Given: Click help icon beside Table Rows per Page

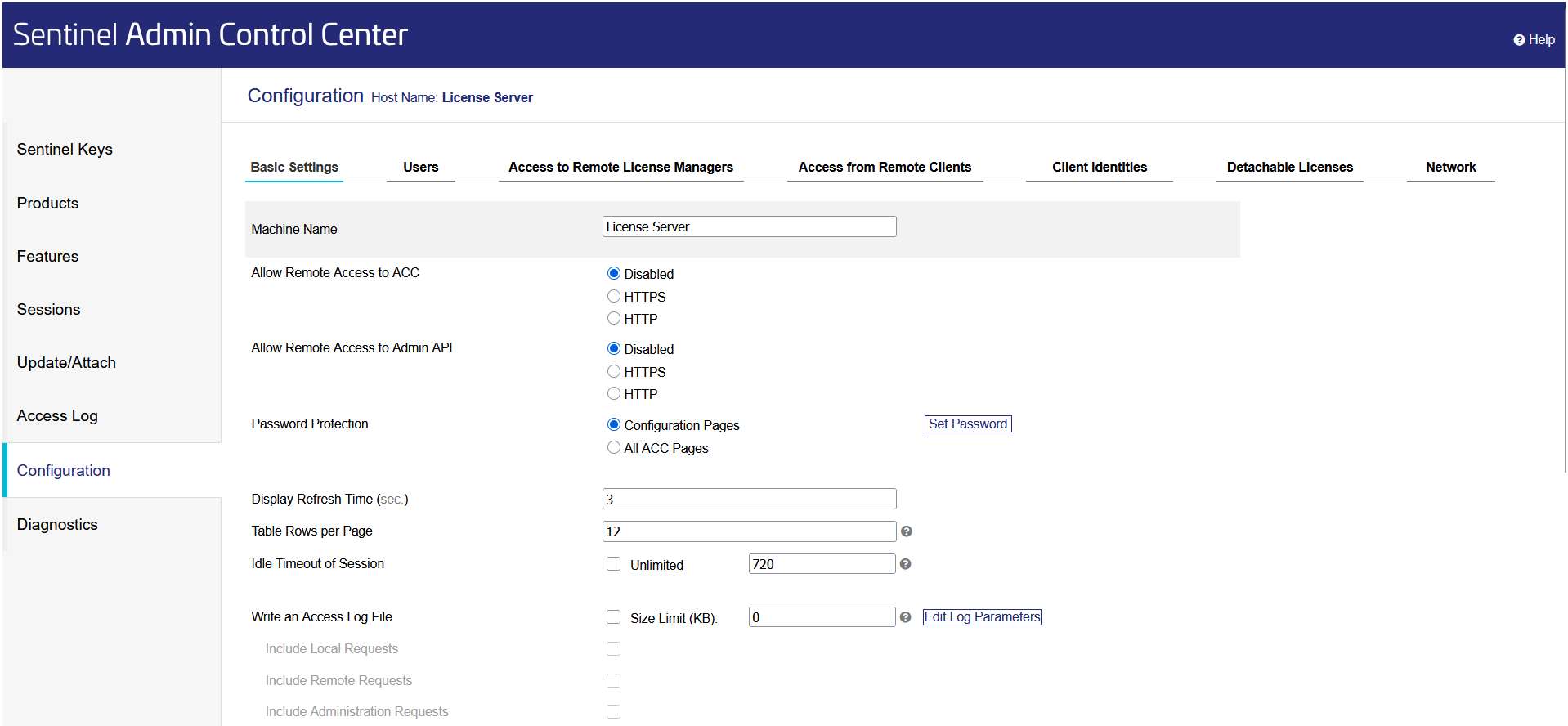Looking at the screenshot, I should tap(906, 531).
